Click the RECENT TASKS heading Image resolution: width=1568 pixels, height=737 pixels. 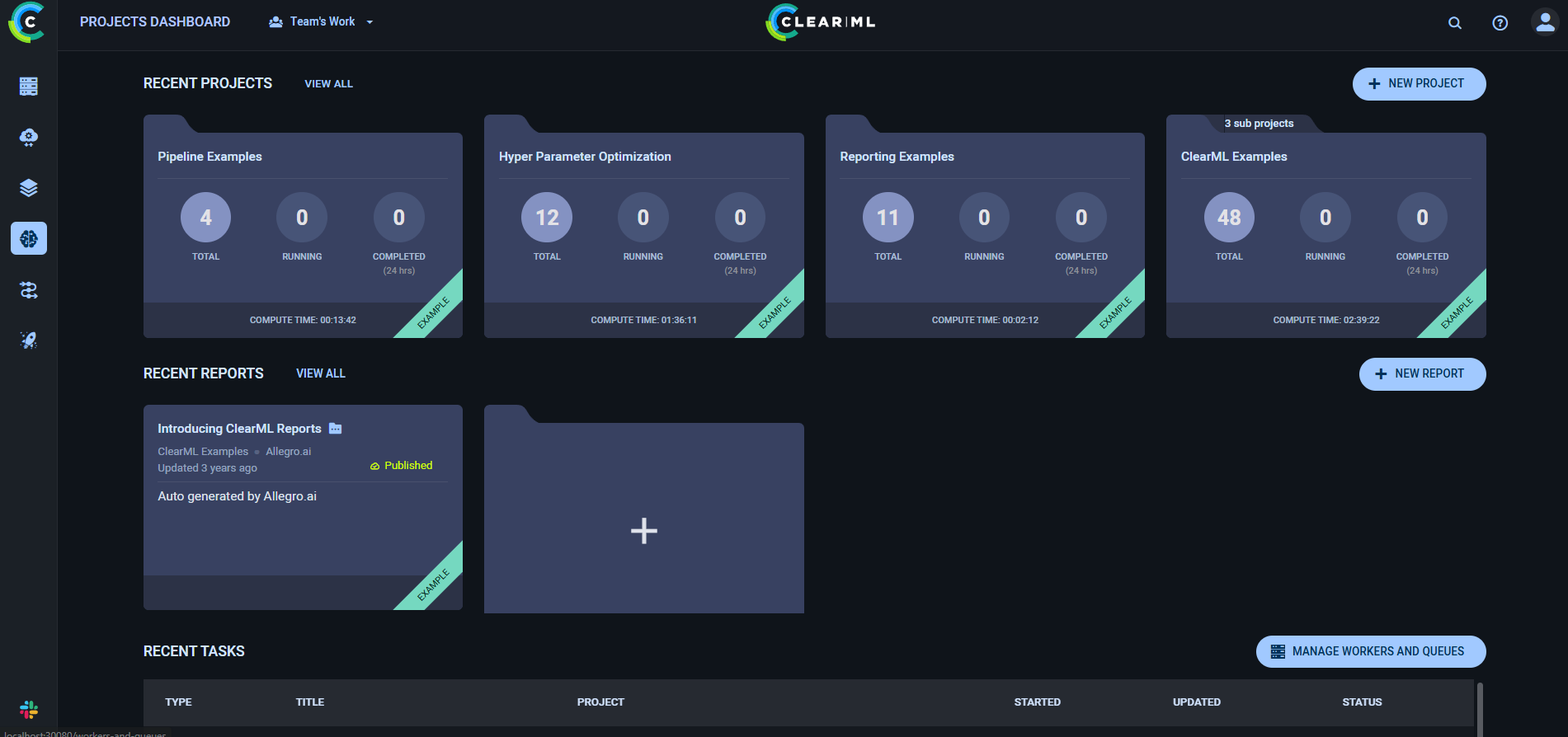(194, 652)
